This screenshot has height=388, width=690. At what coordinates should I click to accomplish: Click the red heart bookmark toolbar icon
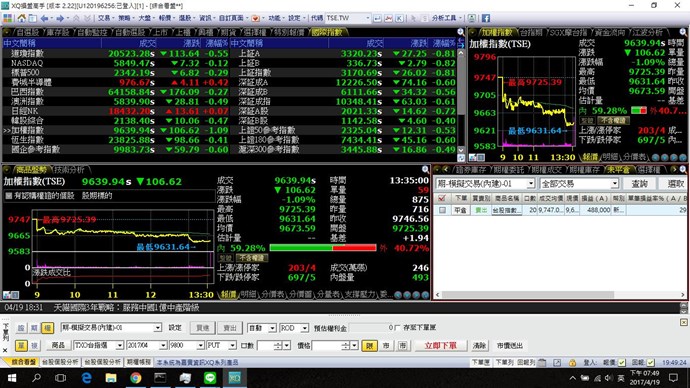pyautogui.click(x=255, y=18)
